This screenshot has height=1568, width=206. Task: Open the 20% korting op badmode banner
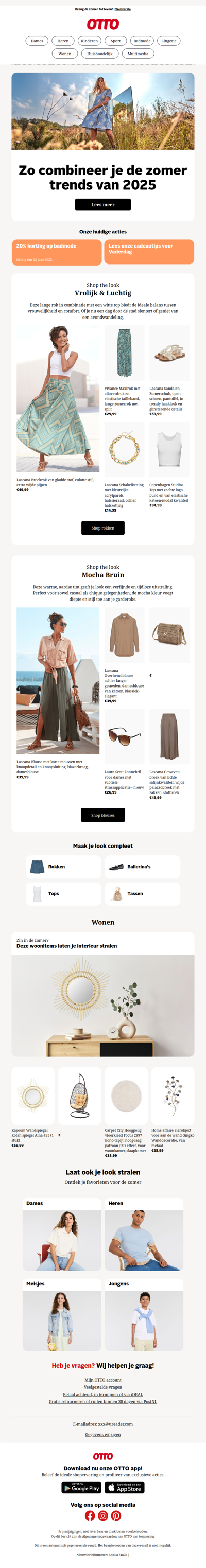57,252
